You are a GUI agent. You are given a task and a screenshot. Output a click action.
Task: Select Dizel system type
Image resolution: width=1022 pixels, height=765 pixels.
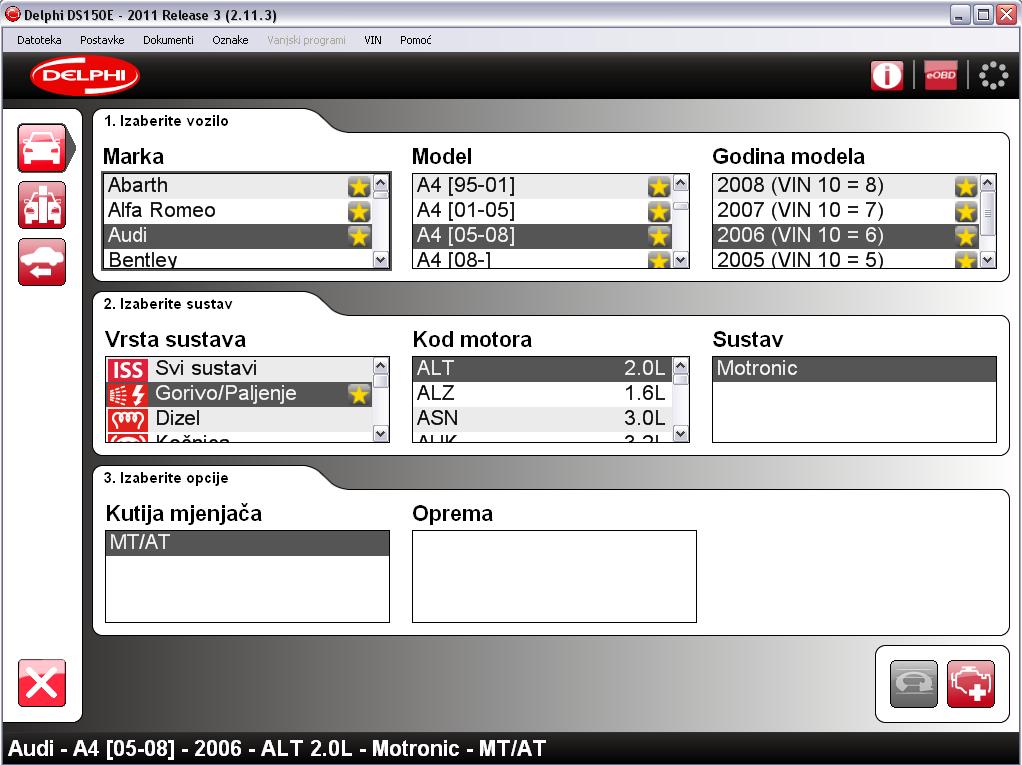pyautogui.click(x=239, y=418)
